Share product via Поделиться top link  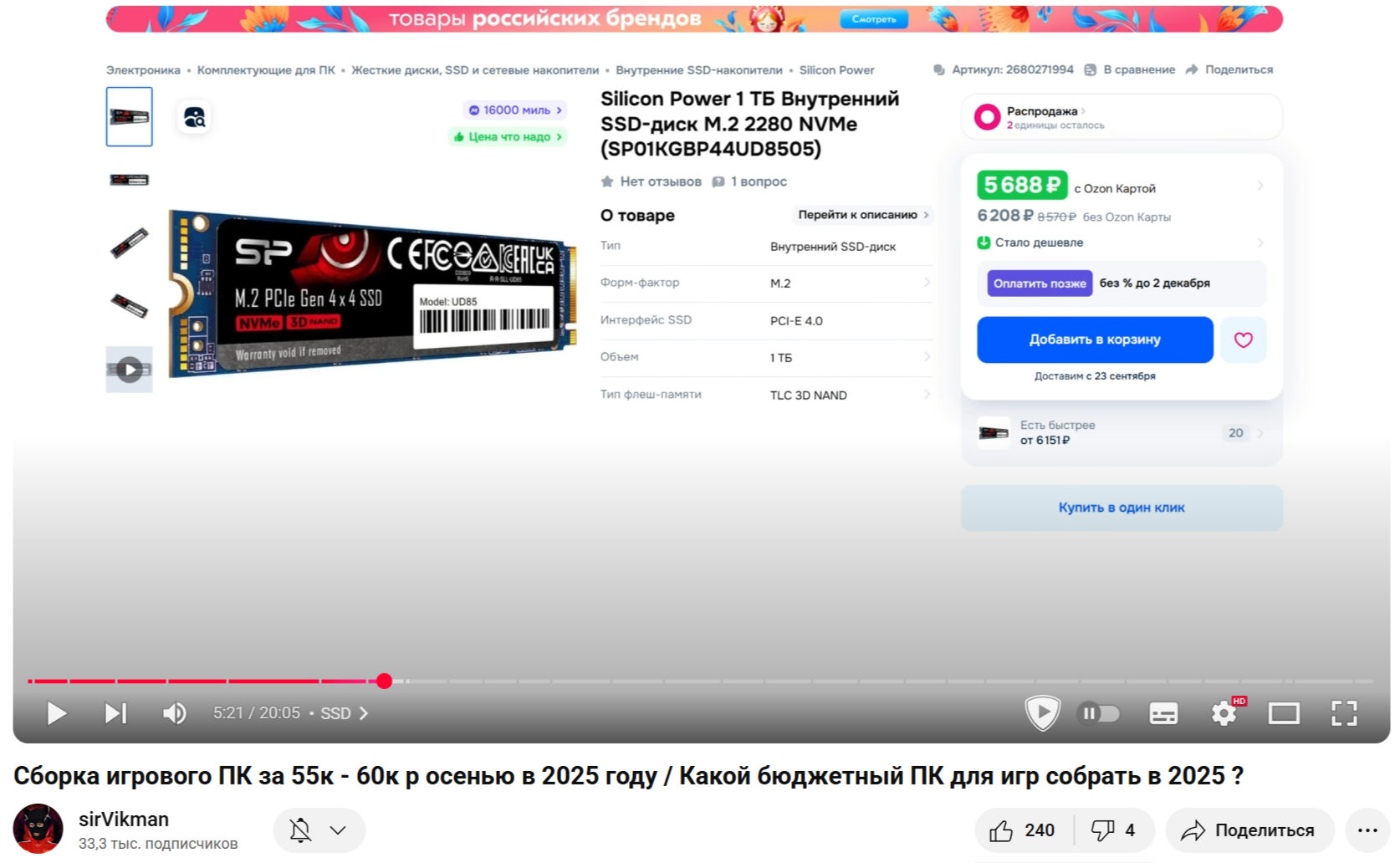point(1229,69)
